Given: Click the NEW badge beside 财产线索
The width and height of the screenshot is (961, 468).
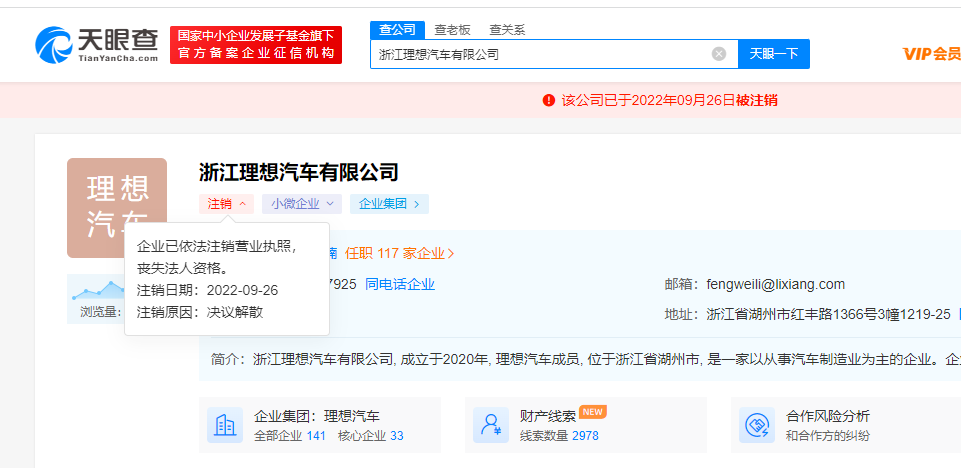Looking at the screenshot, I should point(593,412).
